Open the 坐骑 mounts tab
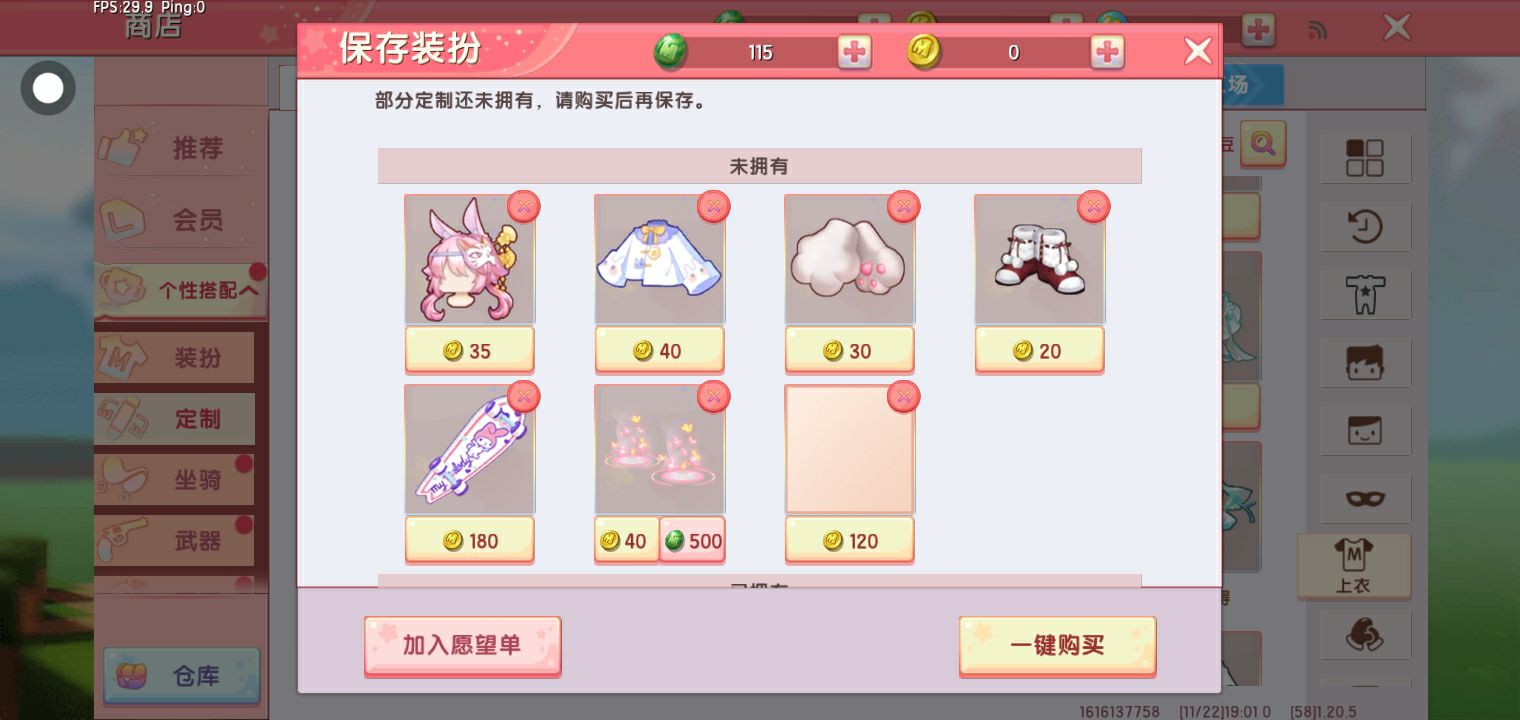This screenshot has height=720, width=1520. [175, 480]
